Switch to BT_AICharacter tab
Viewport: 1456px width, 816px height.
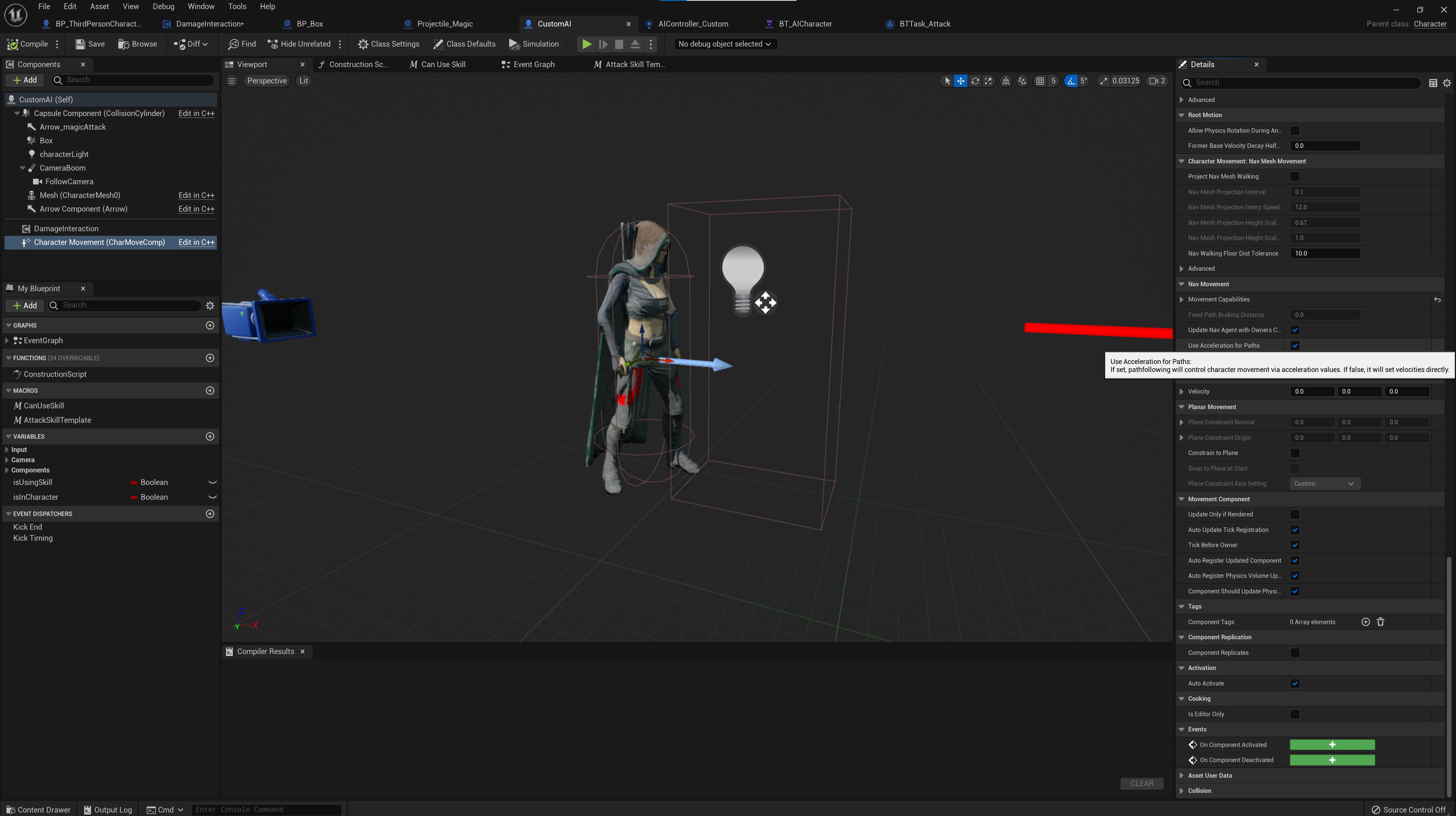tap(805, 24)
